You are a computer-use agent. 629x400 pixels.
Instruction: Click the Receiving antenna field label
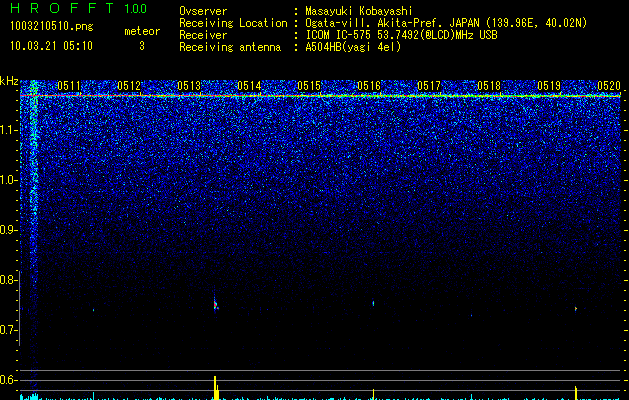pos(230,47)
